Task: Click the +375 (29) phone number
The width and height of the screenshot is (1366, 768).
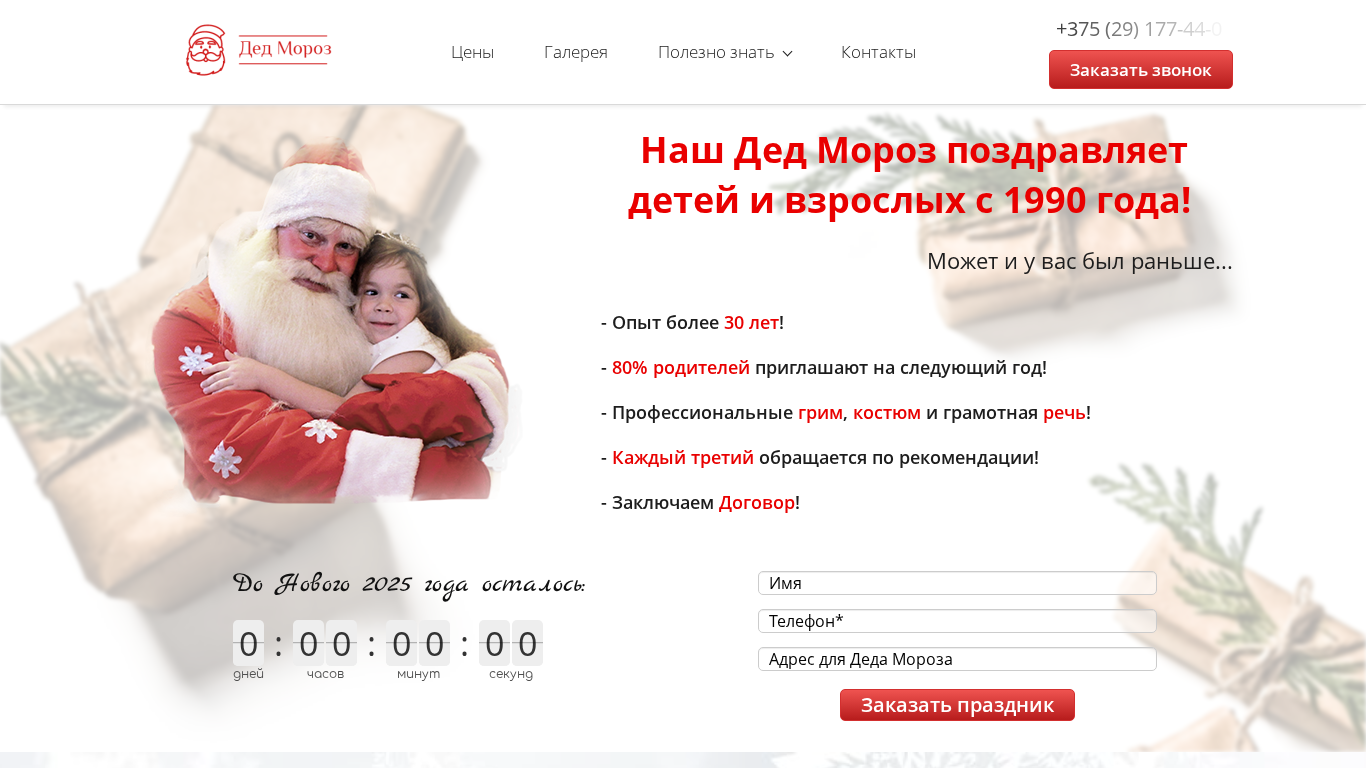Action: [x=1139, y=29]
